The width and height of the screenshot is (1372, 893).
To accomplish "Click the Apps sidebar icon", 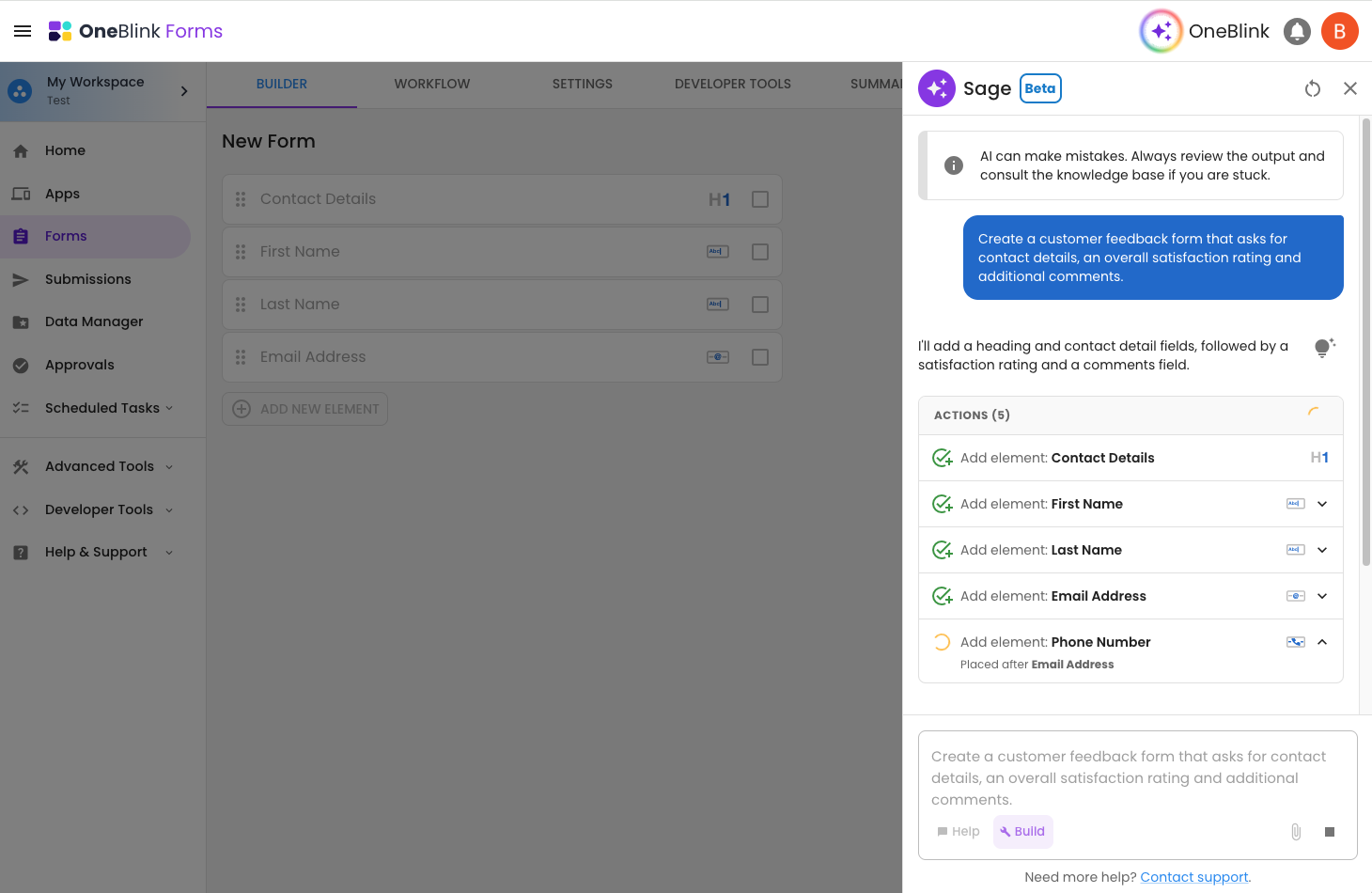I will 21,194.
